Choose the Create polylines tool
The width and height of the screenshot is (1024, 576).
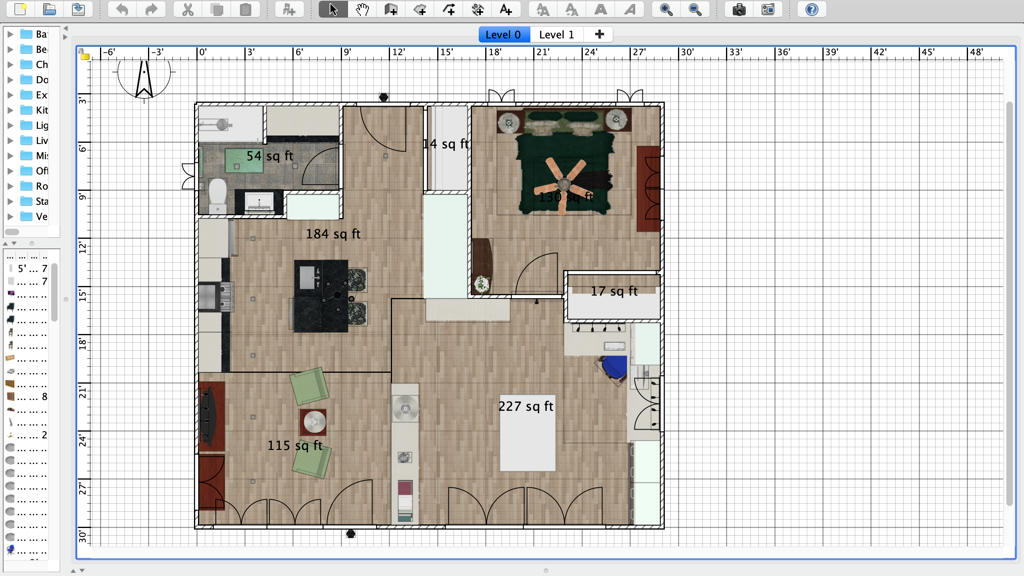(x=449, y=9)
